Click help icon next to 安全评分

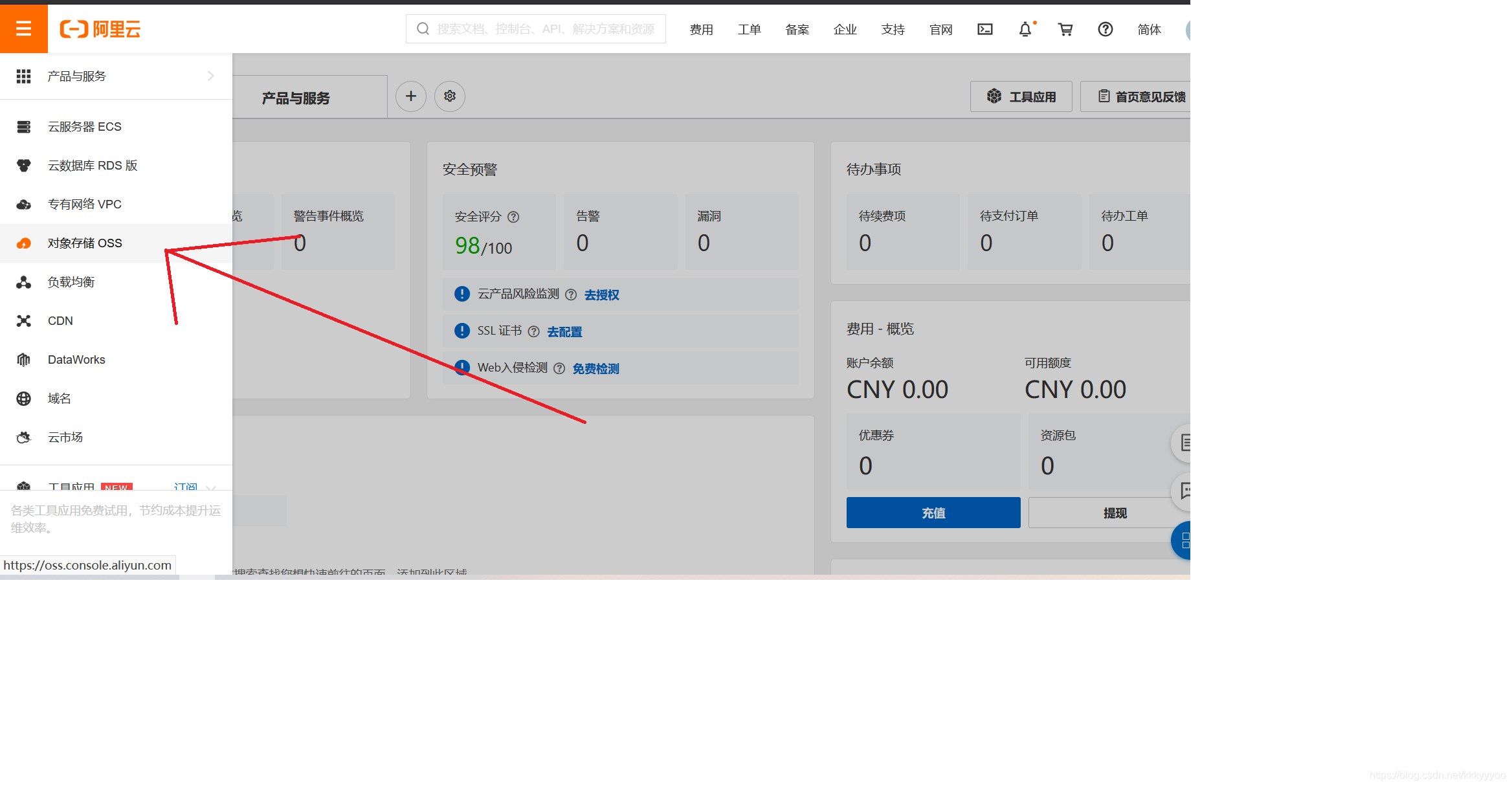click(x=513, y=217)
